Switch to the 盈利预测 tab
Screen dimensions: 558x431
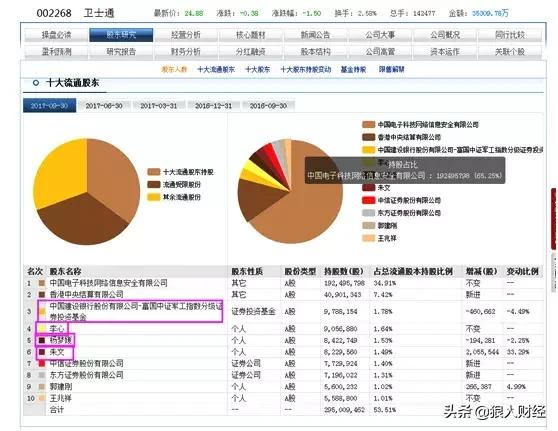(57, 52)
